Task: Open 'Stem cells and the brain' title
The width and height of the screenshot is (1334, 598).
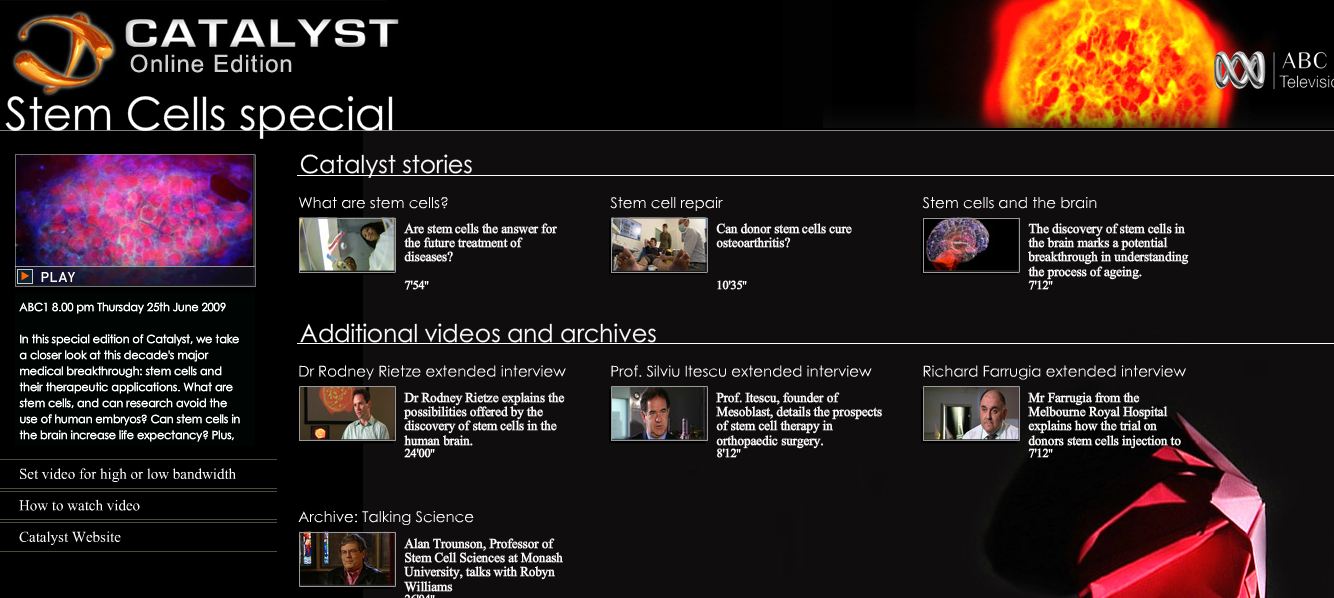Action: tap(1009, 203)
